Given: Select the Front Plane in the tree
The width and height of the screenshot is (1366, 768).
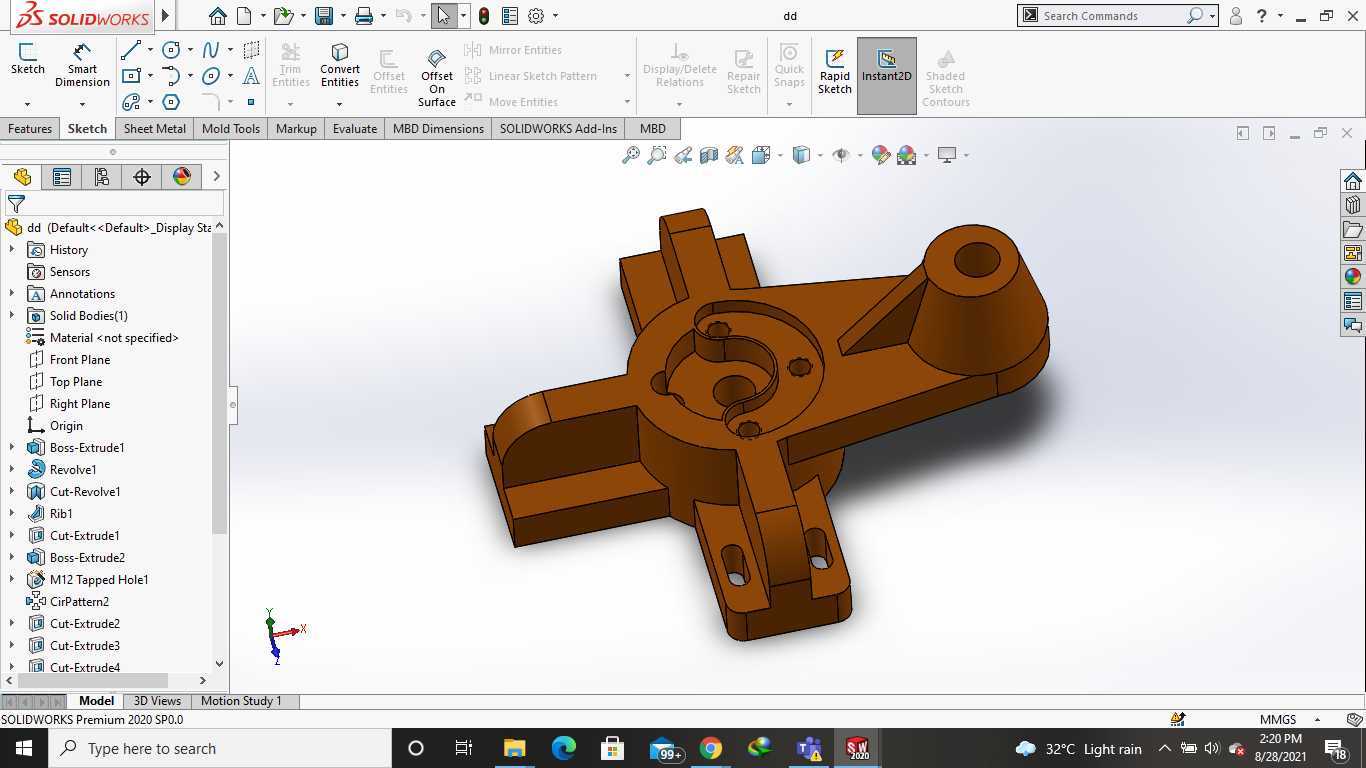Looking at the screenshot, I should [80, 359].
